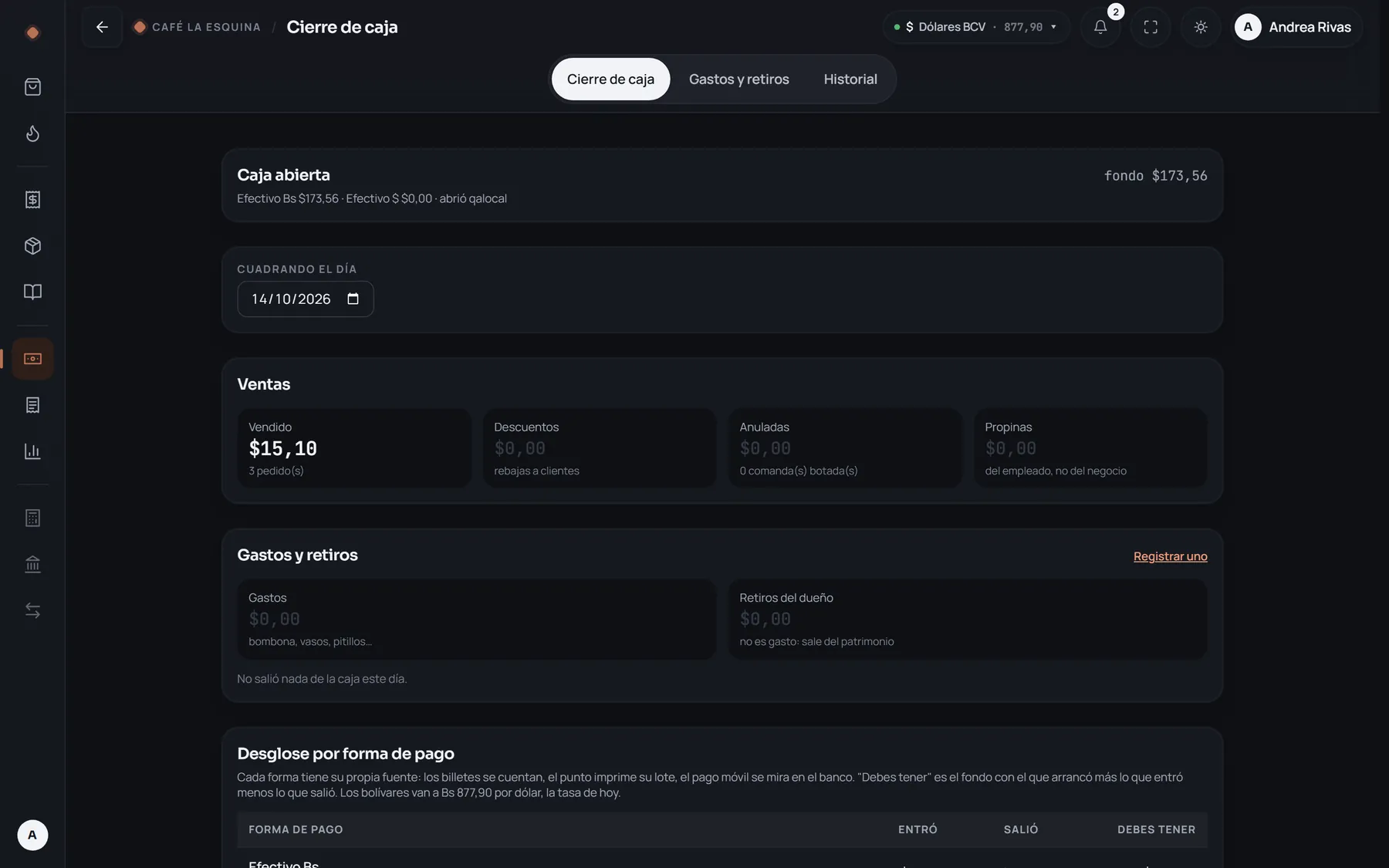Click the orange logo at sidebar top

(32, 32)
